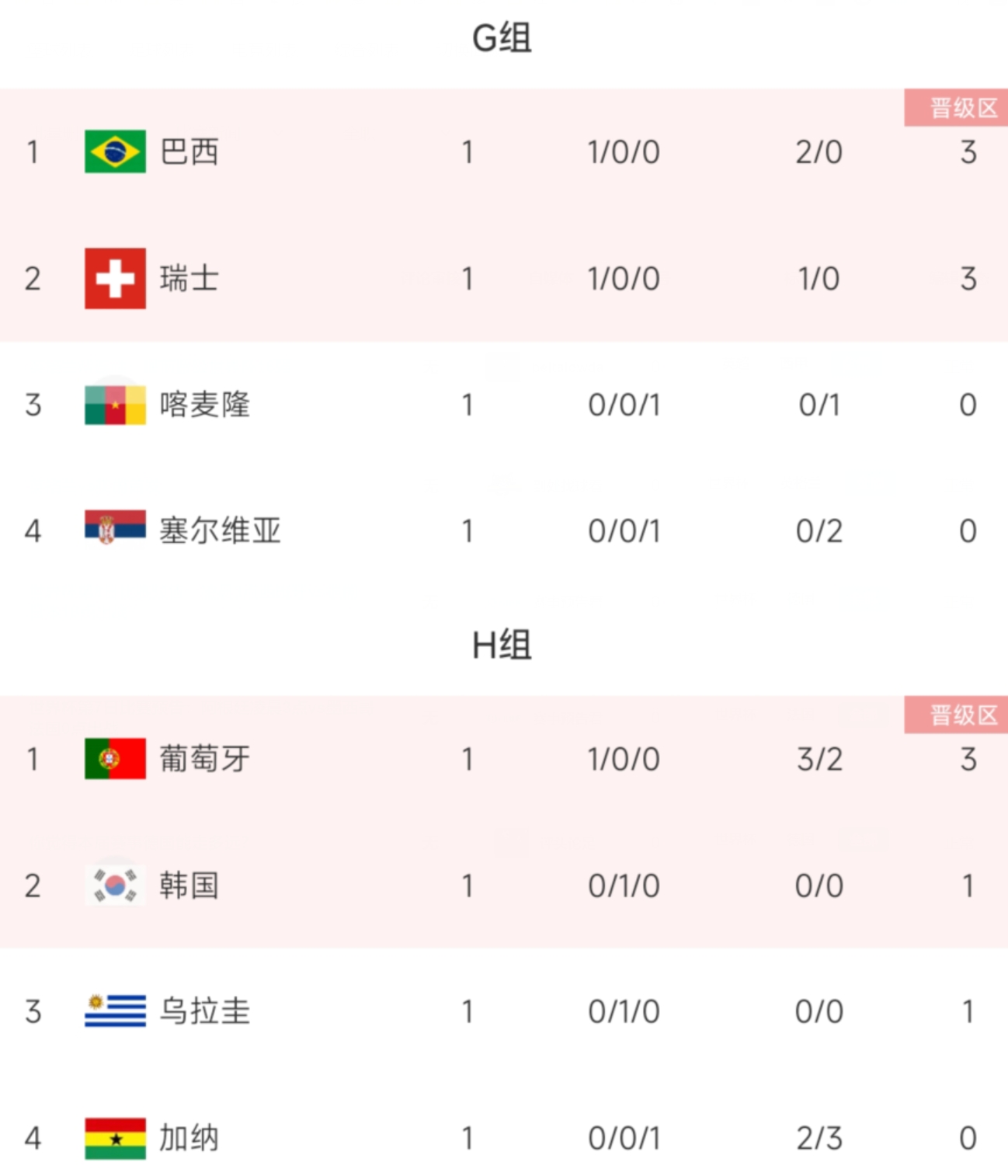Tap the Uruguay flag icon

point(115,1011)
